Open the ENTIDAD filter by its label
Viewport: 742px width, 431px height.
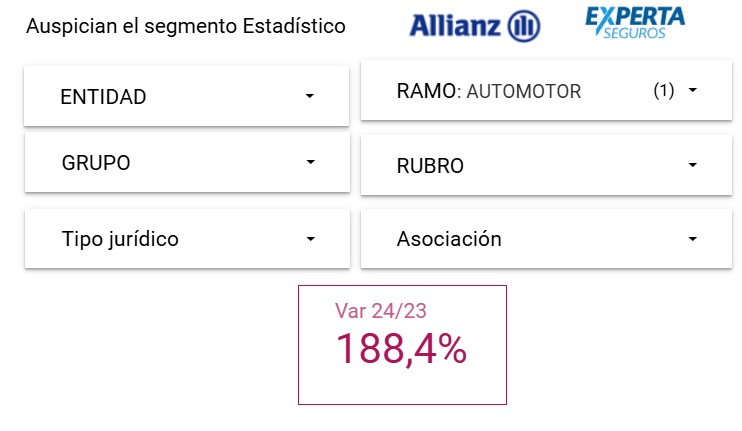pos(104,97)
